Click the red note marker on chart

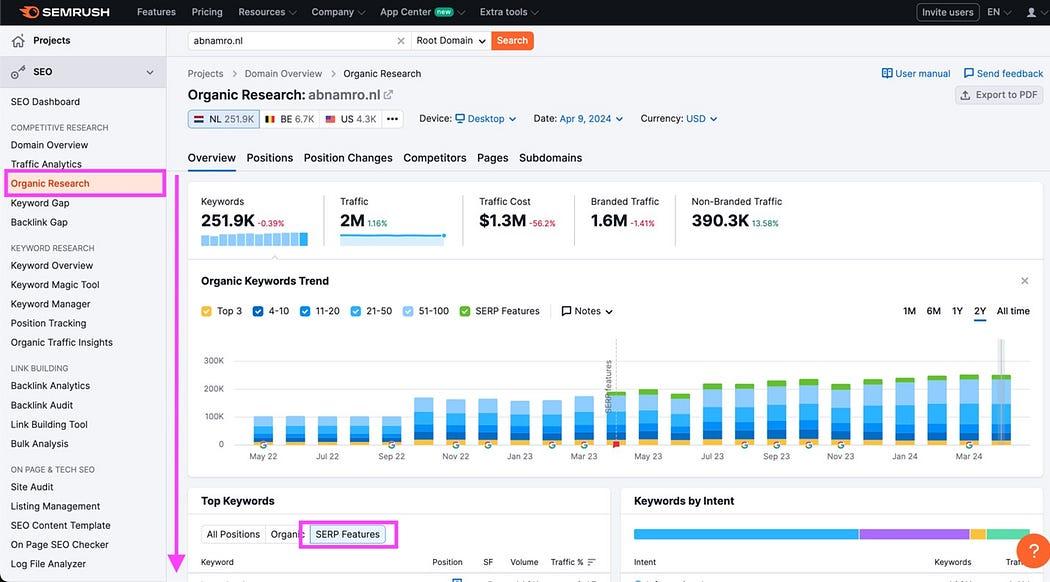[616, 444]
